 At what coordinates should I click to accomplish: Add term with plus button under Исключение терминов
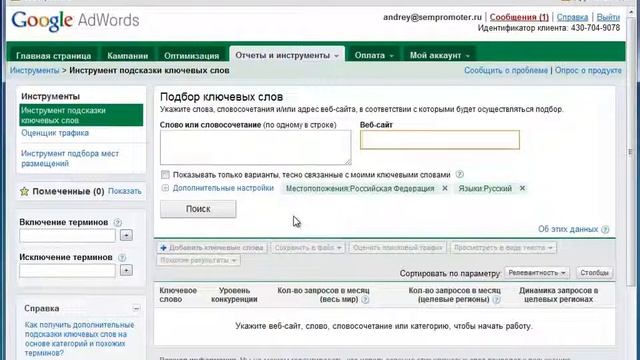(126, 270)
